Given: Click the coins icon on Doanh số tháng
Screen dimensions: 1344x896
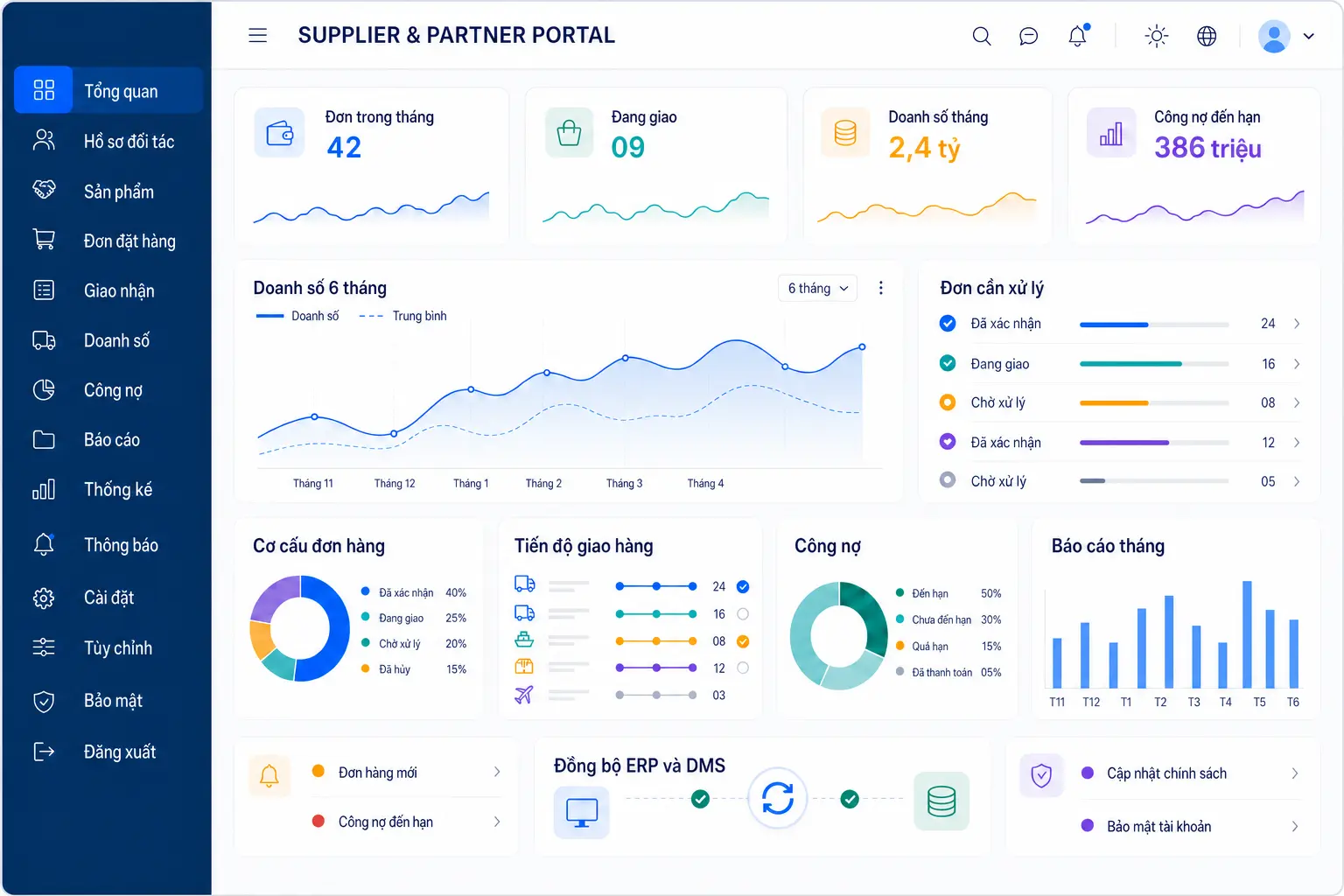Looking at the screenshot, I should click(845, 133).
